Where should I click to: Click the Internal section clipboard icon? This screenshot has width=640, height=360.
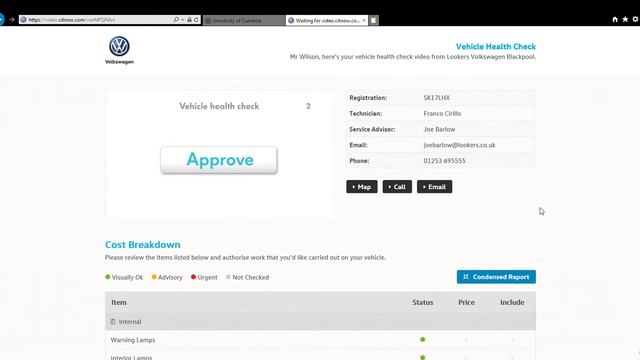click(x=113, y=322)
